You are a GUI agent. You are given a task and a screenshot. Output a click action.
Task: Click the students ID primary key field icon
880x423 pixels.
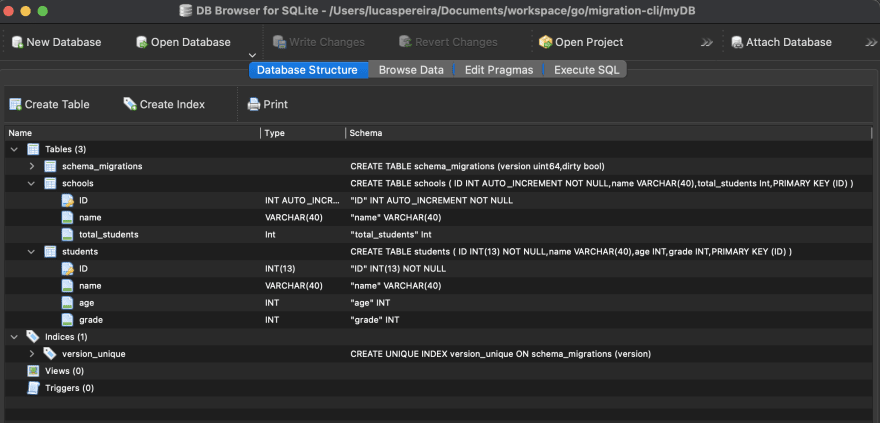coord(67,269)
